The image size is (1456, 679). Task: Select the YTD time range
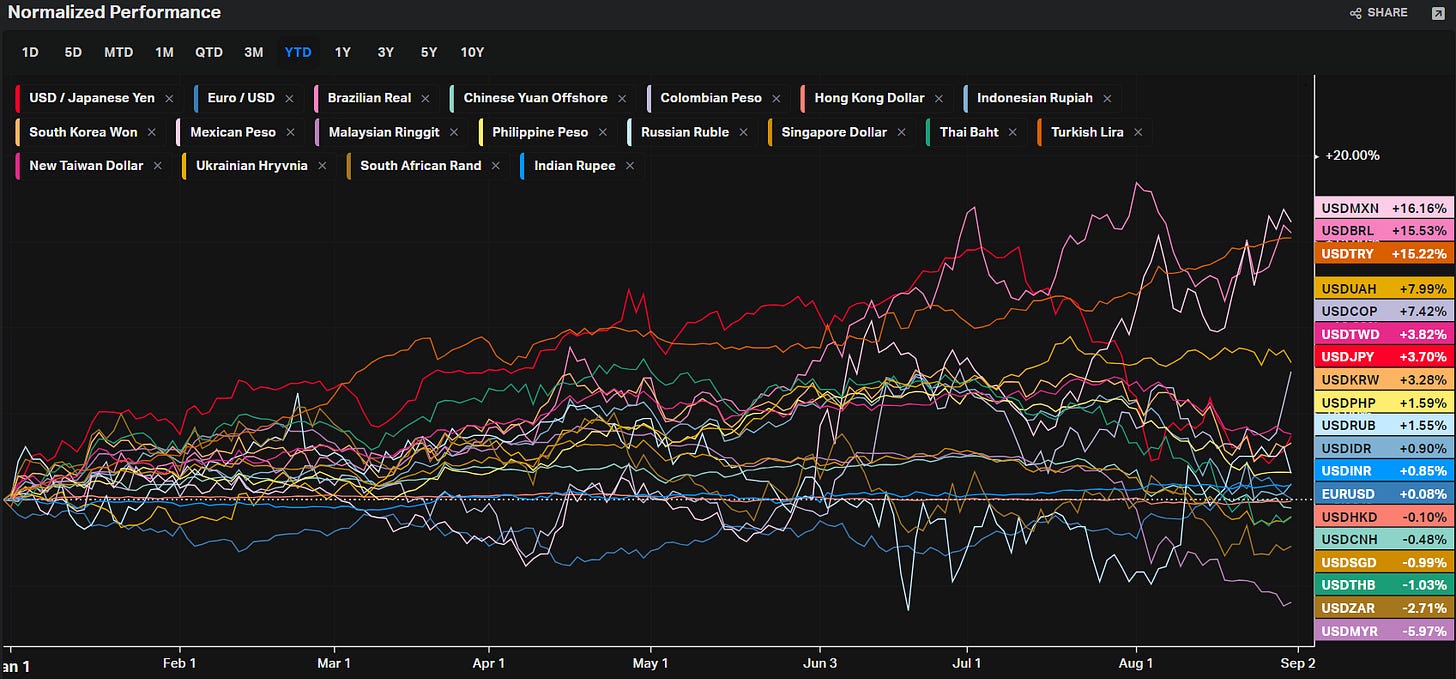(298, 52)
